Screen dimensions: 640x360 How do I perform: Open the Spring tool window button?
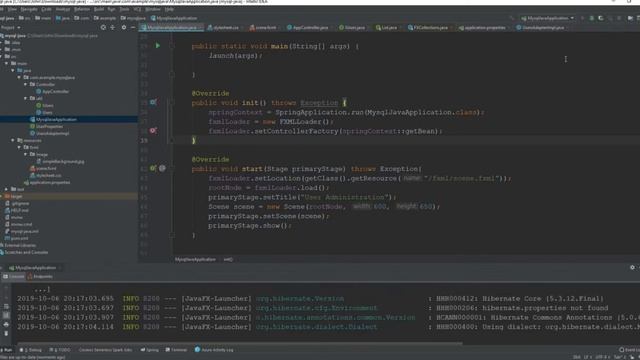[x=150, y=350]
